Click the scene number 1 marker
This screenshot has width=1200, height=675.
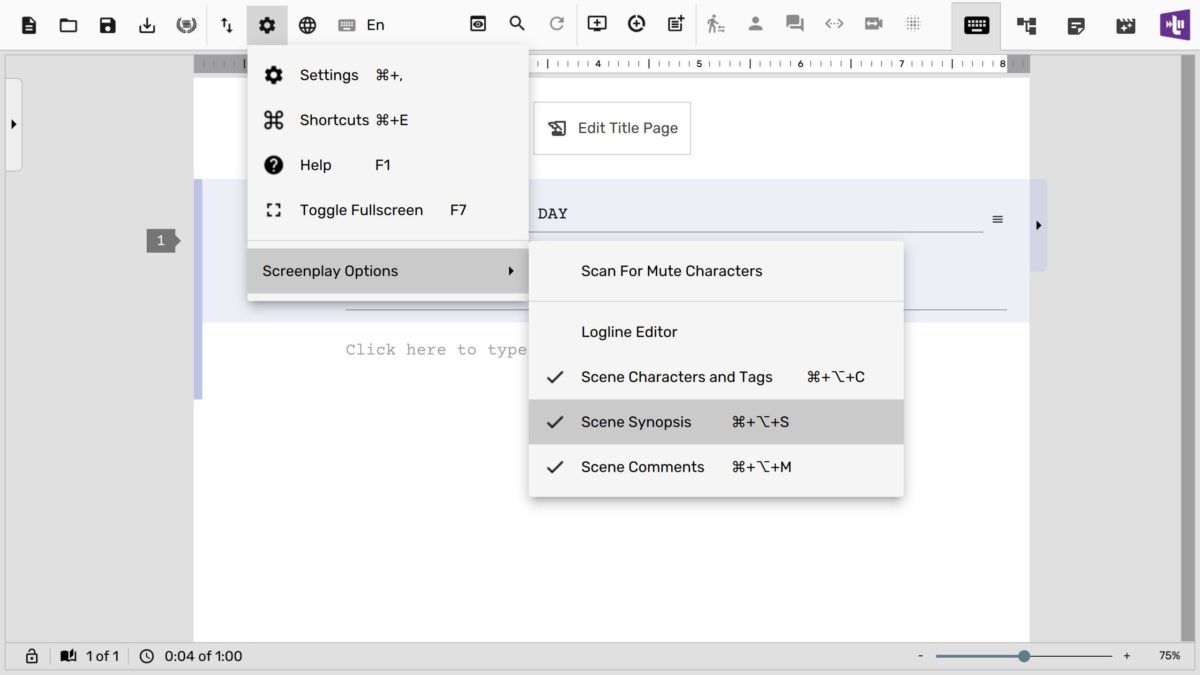click(161, 240)
